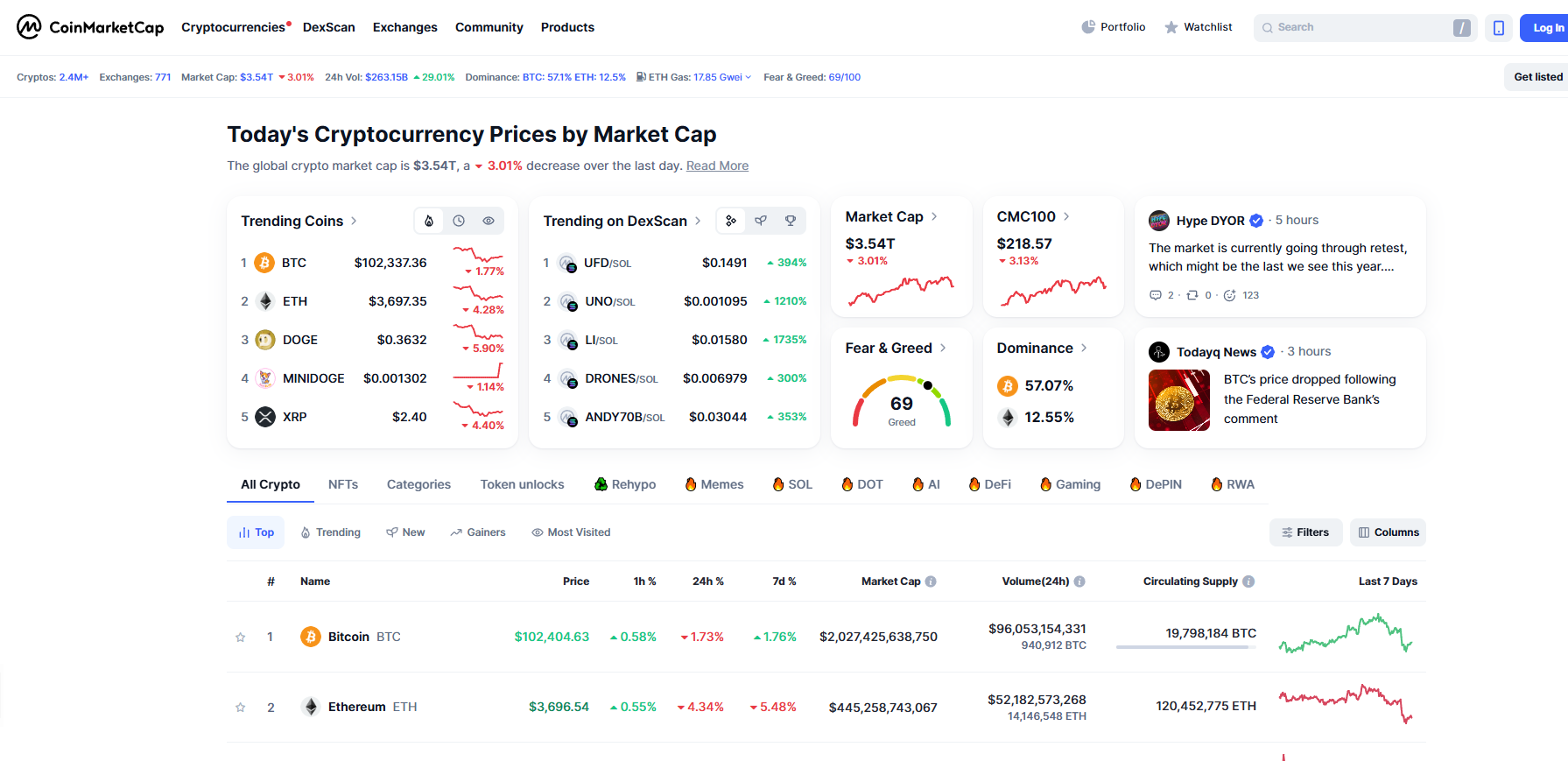Open the Portfolio icon link

point(1113,27)
